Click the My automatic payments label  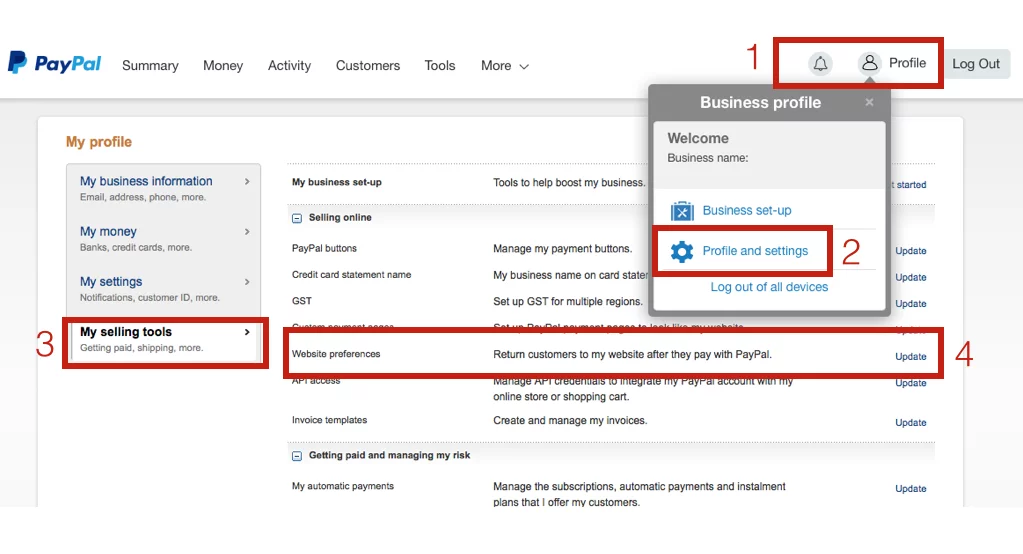click(x=343, y=486)
